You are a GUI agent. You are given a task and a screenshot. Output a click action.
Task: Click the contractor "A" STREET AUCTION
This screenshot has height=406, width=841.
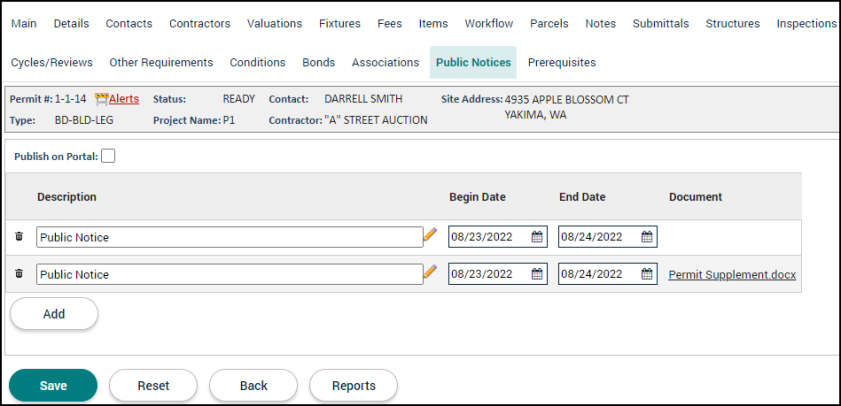(376, 120)
